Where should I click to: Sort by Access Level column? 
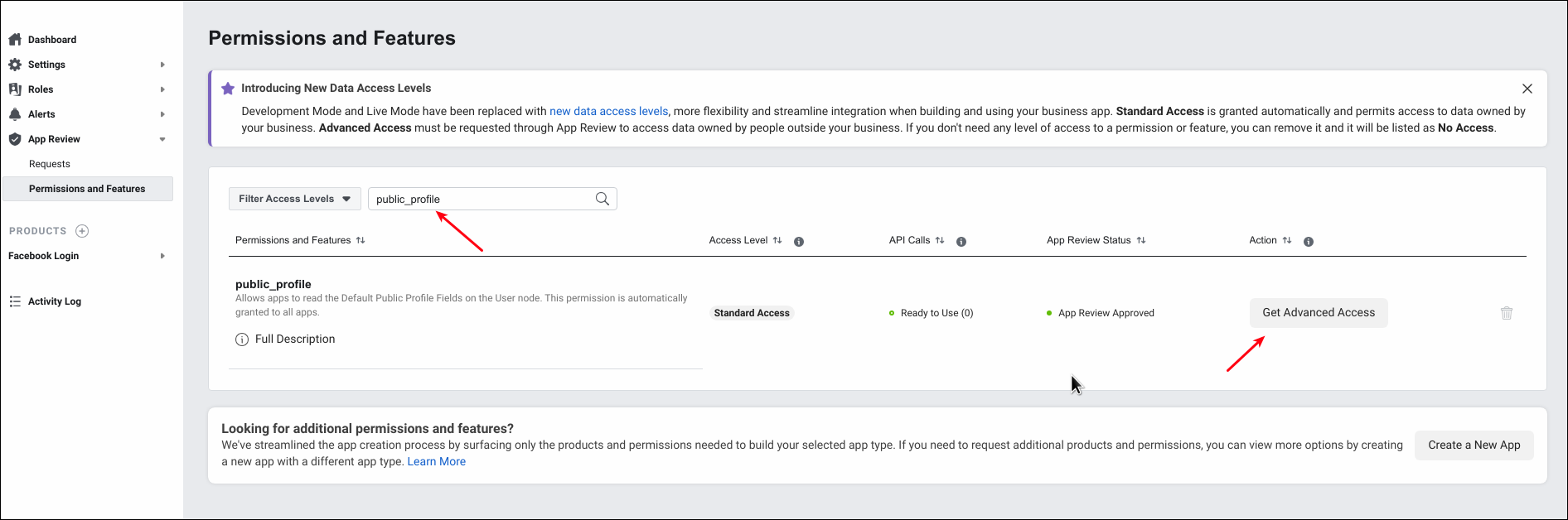tap(777, 240)
